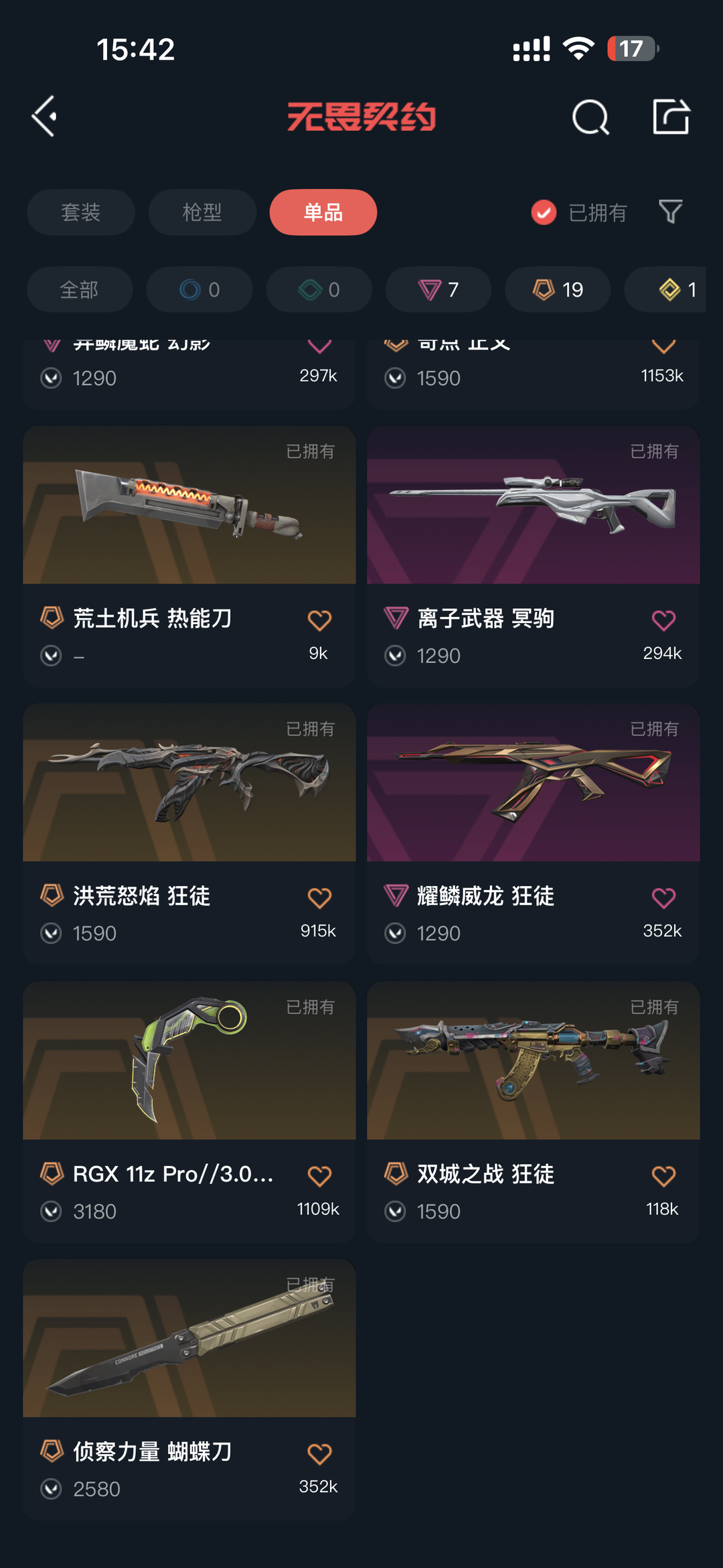The image size is (723, 1568).
Task: Open the search magnifier icon
Action: coord(590,117)
